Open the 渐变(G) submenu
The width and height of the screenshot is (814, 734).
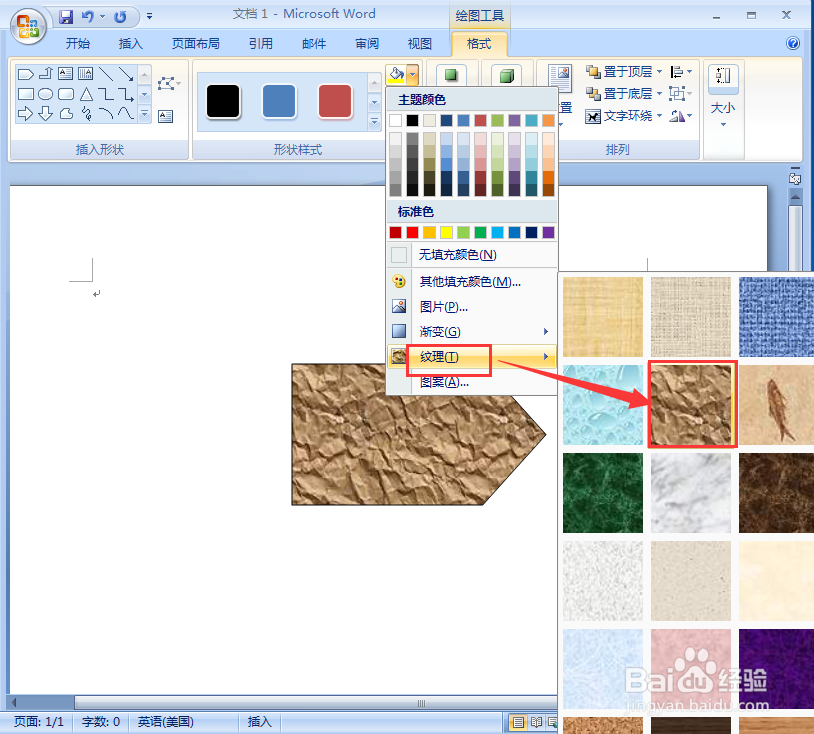[472, 332]
